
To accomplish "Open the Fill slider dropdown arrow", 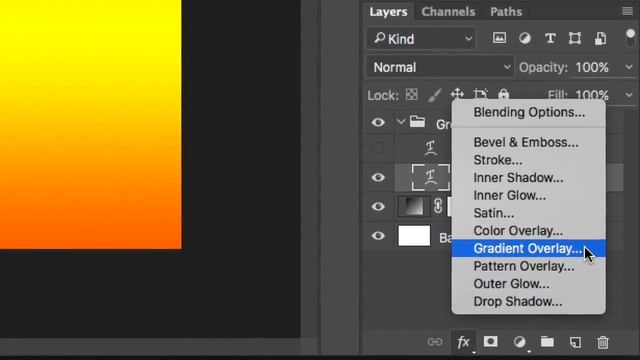I will point(629,95).
